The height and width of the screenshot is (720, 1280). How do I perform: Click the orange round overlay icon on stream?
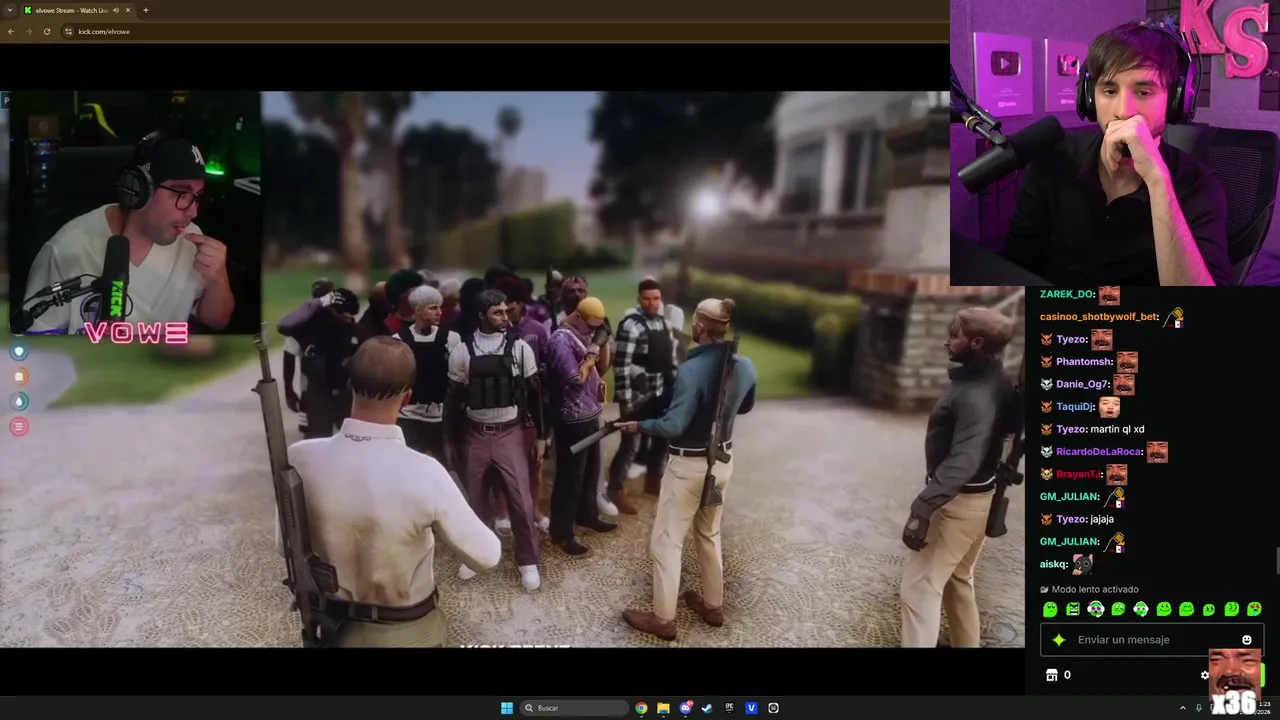click(18, 377)
